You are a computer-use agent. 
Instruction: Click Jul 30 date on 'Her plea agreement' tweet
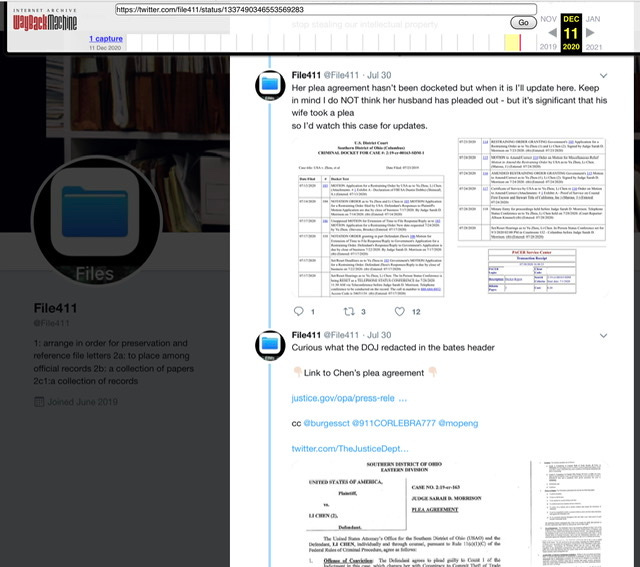point(379,75)
